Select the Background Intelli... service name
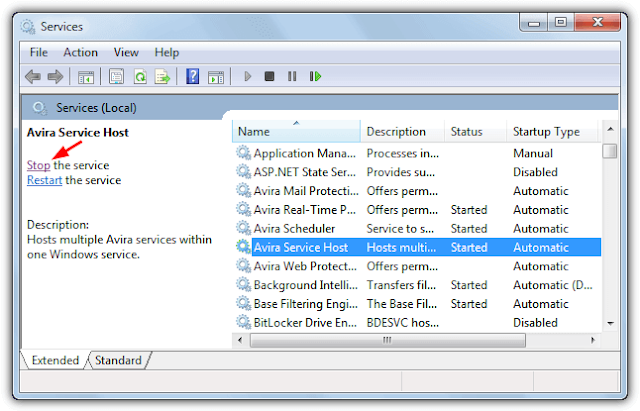The height and width of the screenshot is (411, 640). (x=306, y=284)
